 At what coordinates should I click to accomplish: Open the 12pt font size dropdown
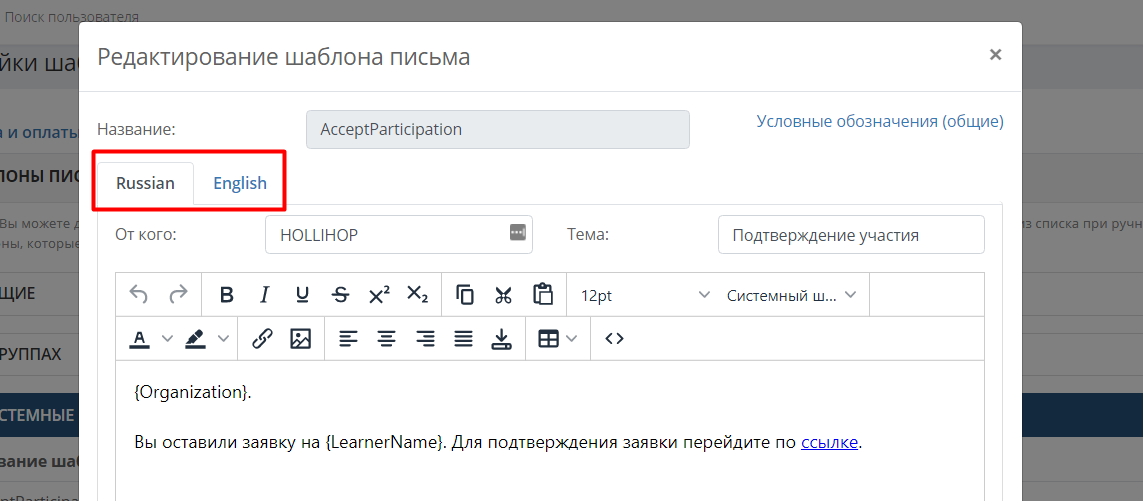643,295
